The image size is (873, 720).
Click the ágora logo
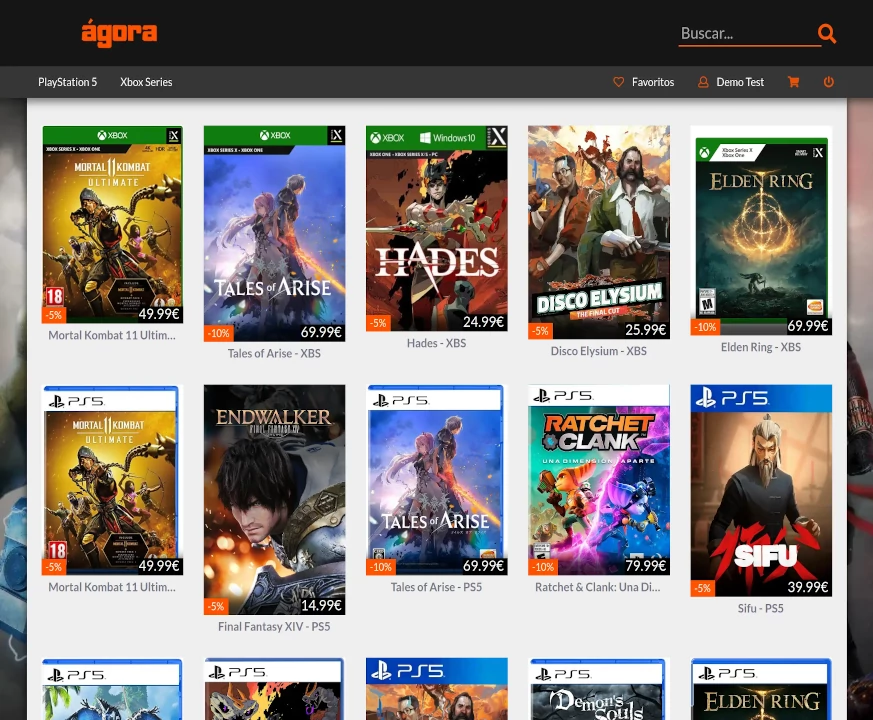coord(119,33)
